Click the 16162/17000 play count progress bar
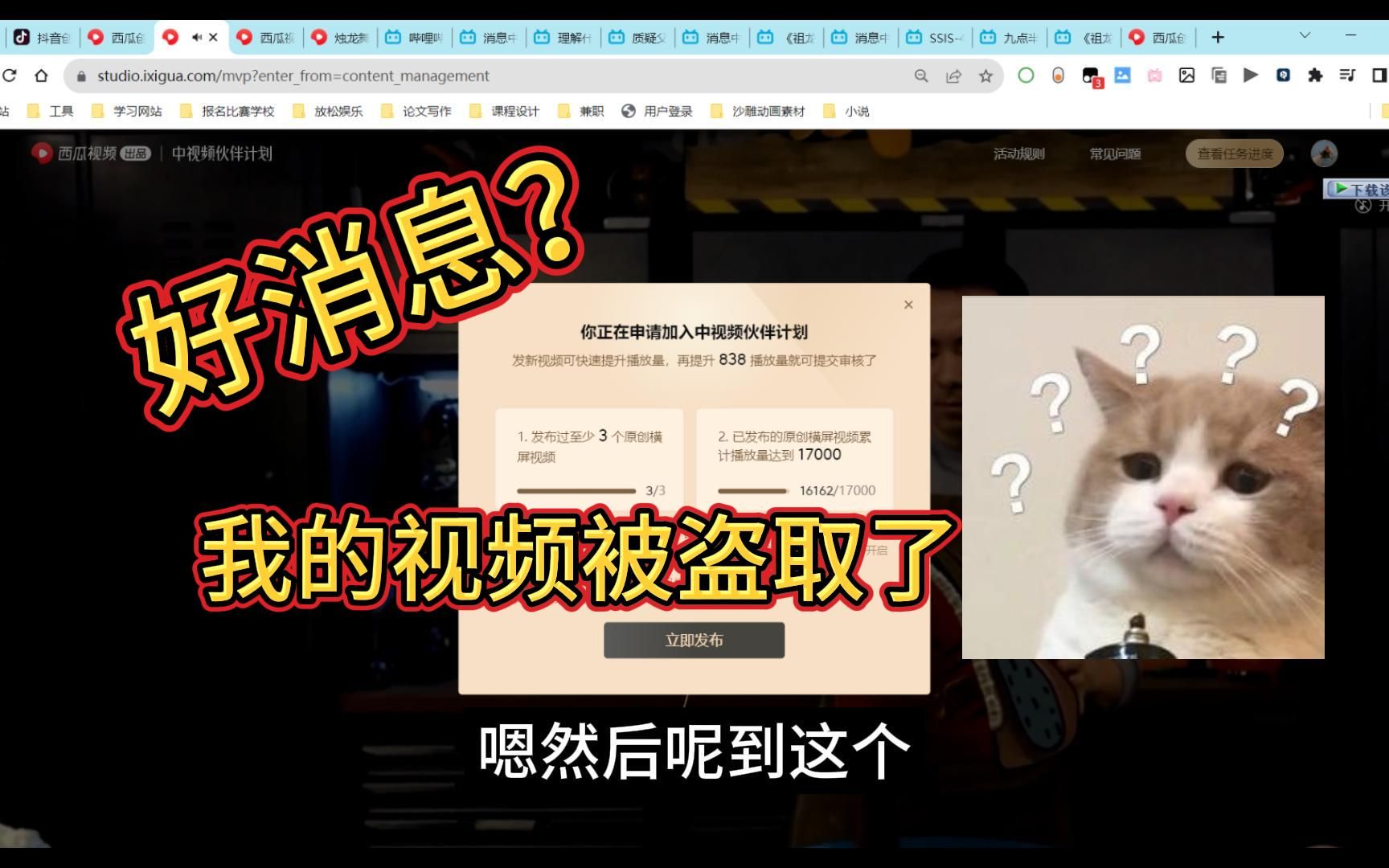This screenshot has width=1389, height=868. pyautogui.click(x=753, y=490)
